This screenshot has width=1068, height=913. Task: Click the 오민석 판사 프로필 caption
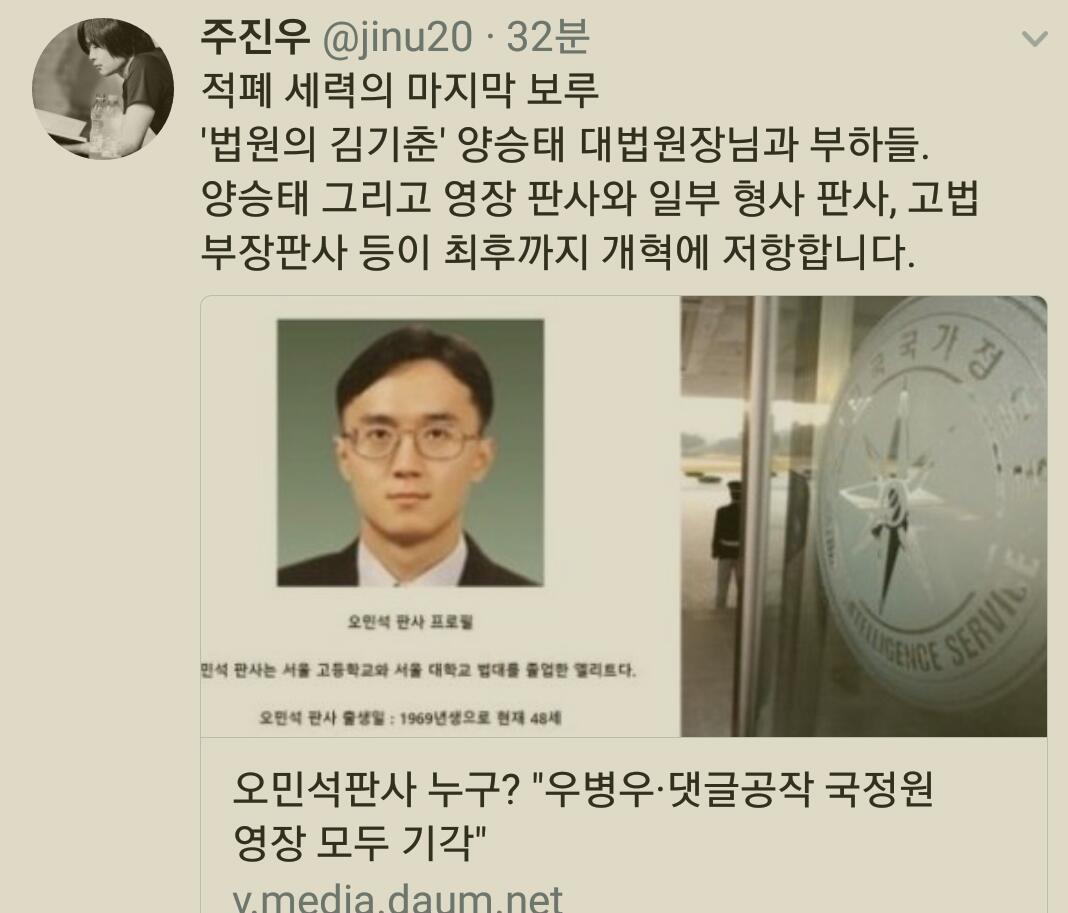tap(410, 621)
